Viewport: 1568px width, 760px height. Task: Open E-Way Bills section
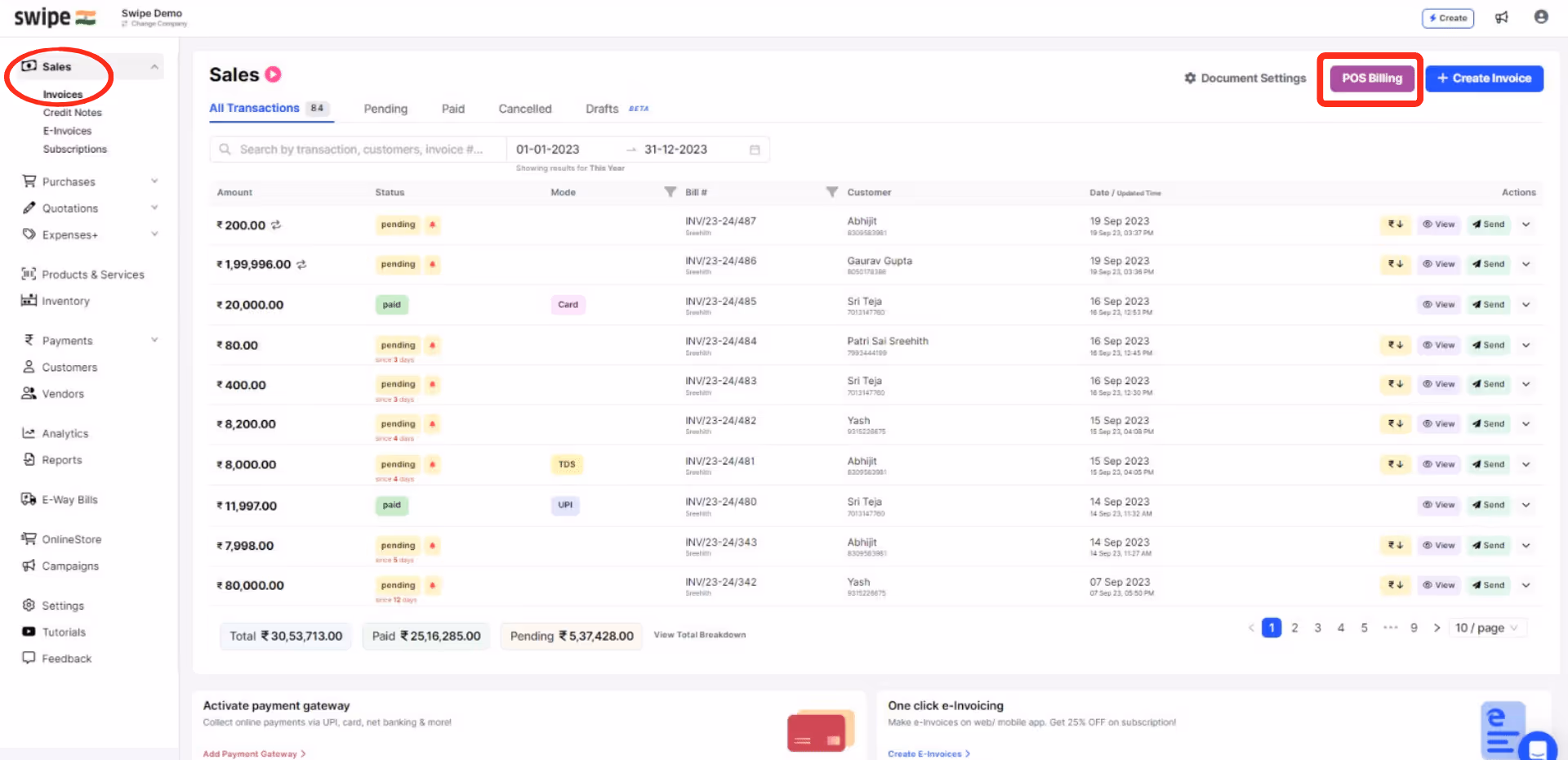coord(60,499)
